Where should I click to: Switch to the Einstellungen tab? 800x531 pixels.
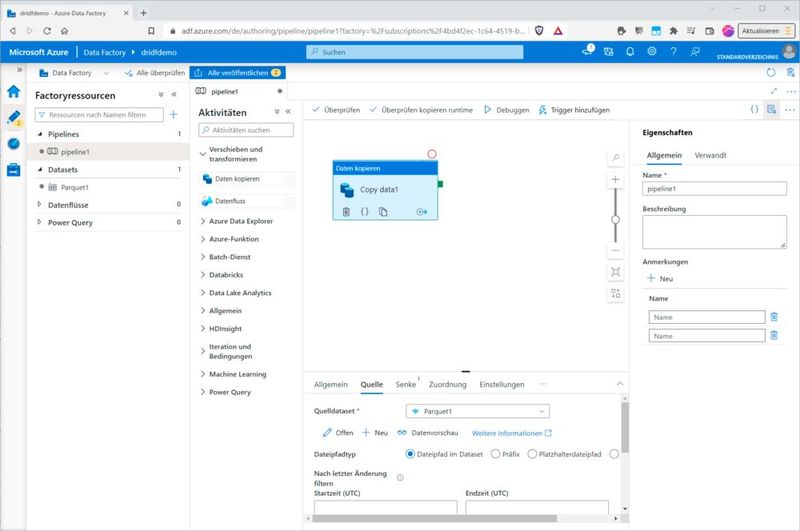(x=502, y=384)
